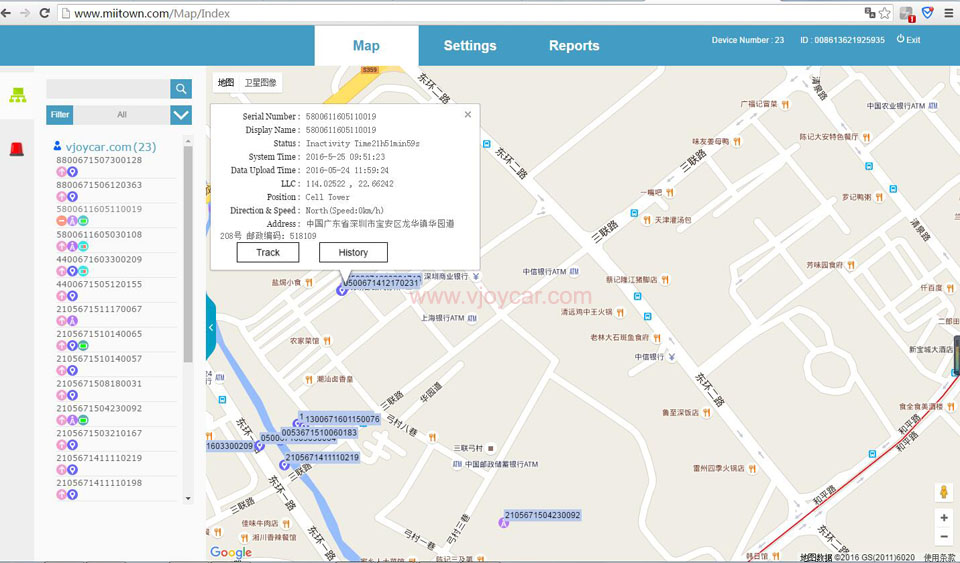This screenshot has width=960, height=563.
Task: Switch map to satellite imagery (卫星图像)
Action: (260, 83)
